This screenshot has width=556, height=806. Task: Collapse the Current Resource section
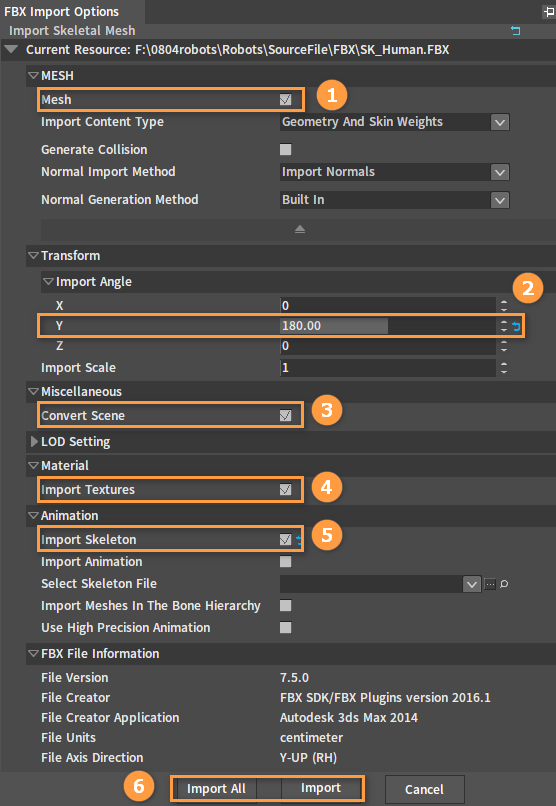pos(12,50)
